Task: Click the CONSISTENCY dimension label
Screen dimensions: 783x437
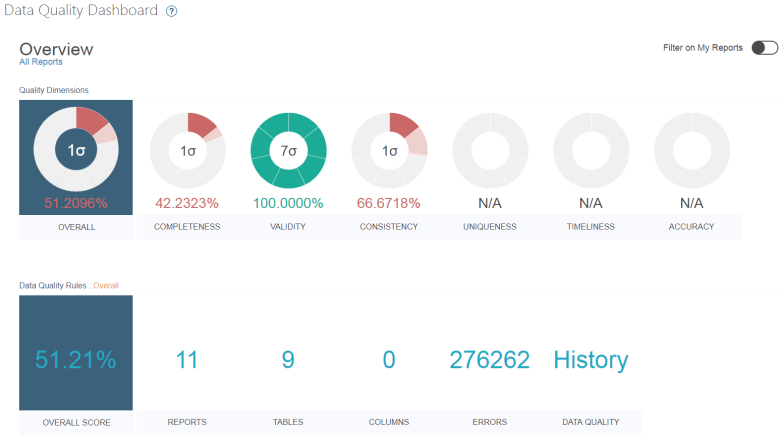Action: point(389,227)
